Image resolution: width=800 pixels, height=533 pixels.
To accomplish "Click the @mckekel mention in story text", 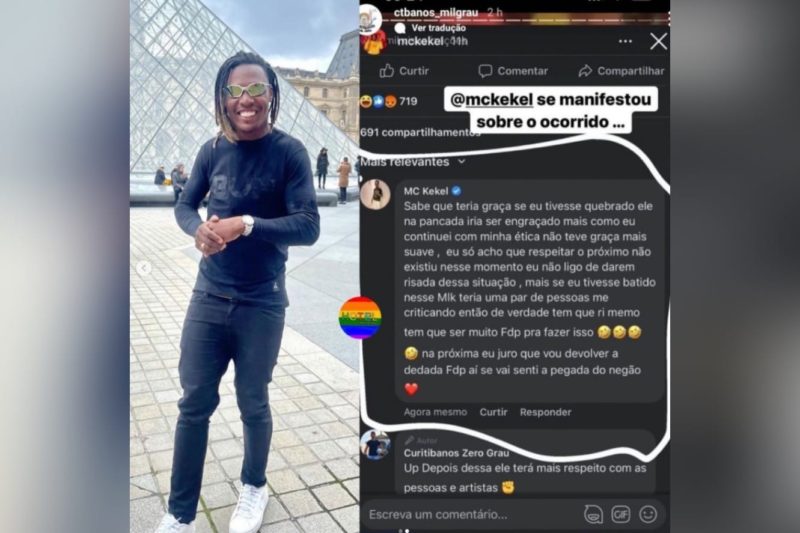I will pos(492,99).
